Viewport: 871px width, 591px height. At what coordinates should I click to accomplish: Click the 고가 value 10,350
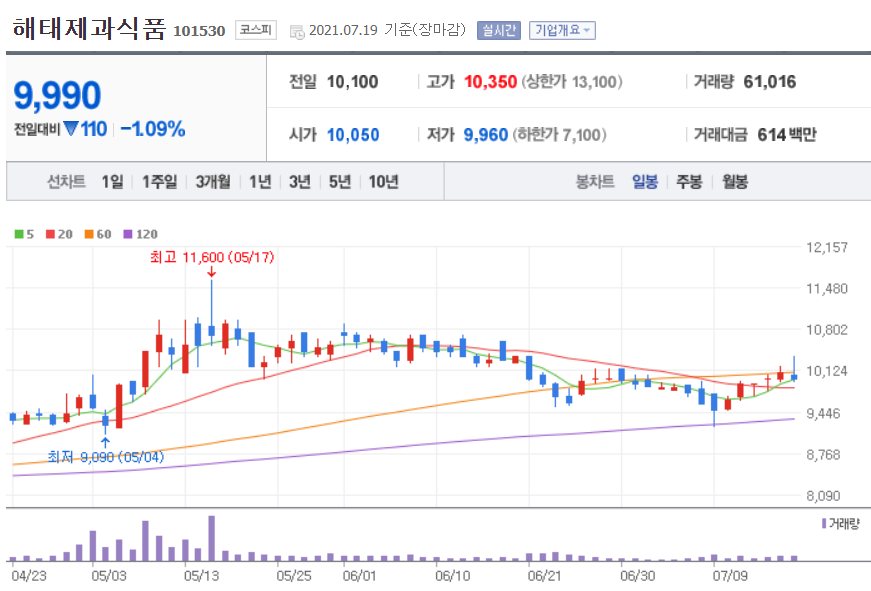(490, 82)
